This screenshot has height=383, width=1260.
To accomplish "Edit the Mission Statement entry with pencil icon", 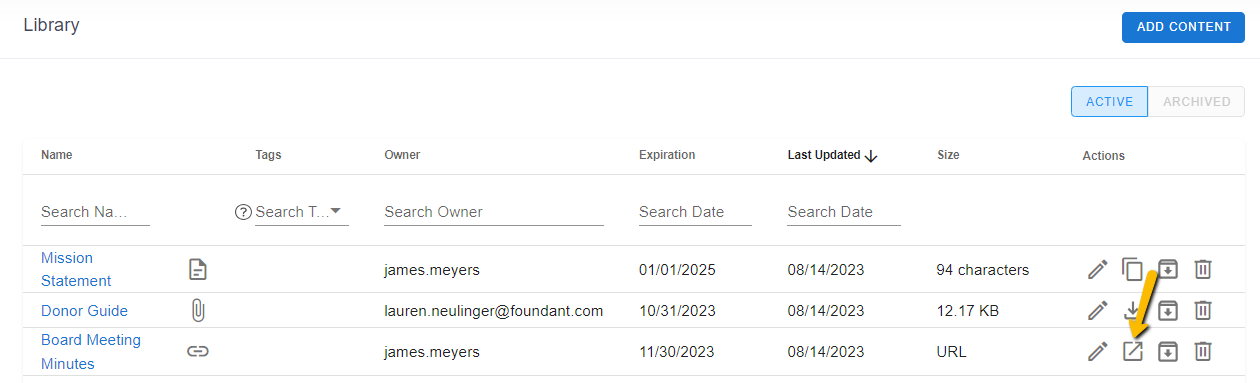I will pyautogui.click(x=1098, y=270).
